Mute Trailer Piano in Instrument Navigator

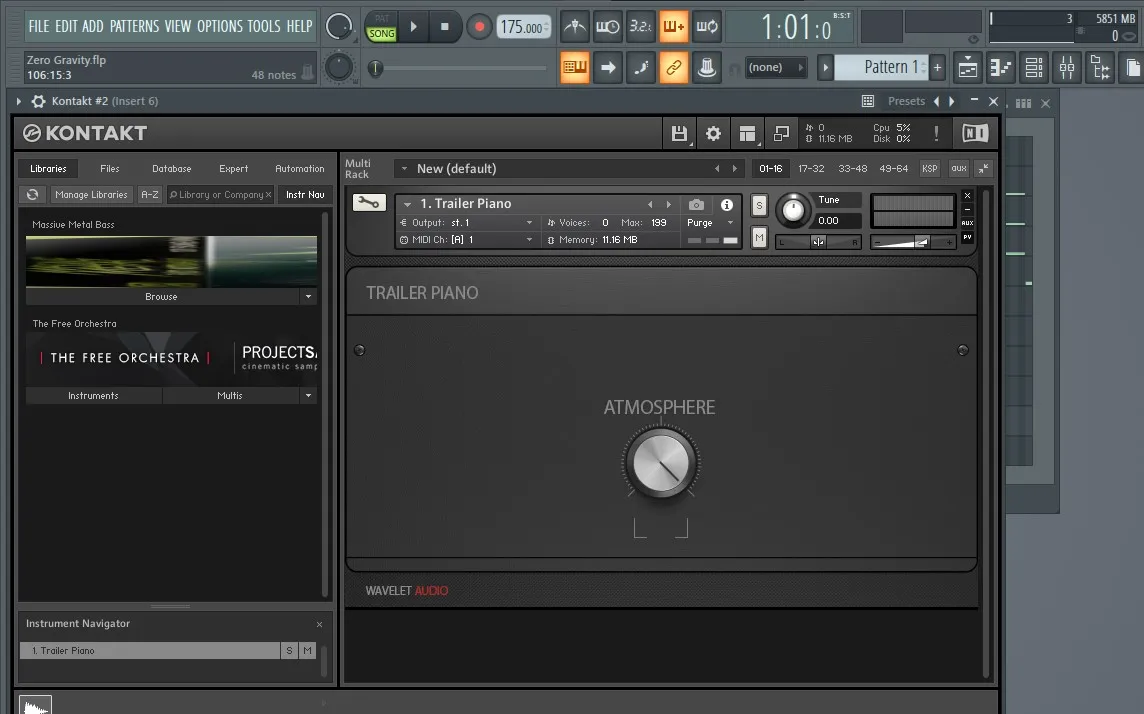pos(307,651)
